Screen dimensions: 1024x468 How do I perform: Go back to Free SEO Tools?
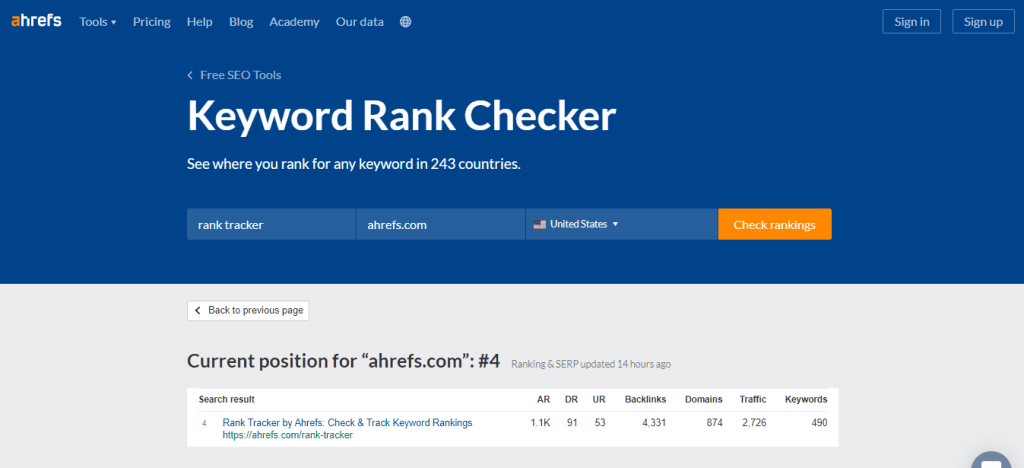point(234,75)
